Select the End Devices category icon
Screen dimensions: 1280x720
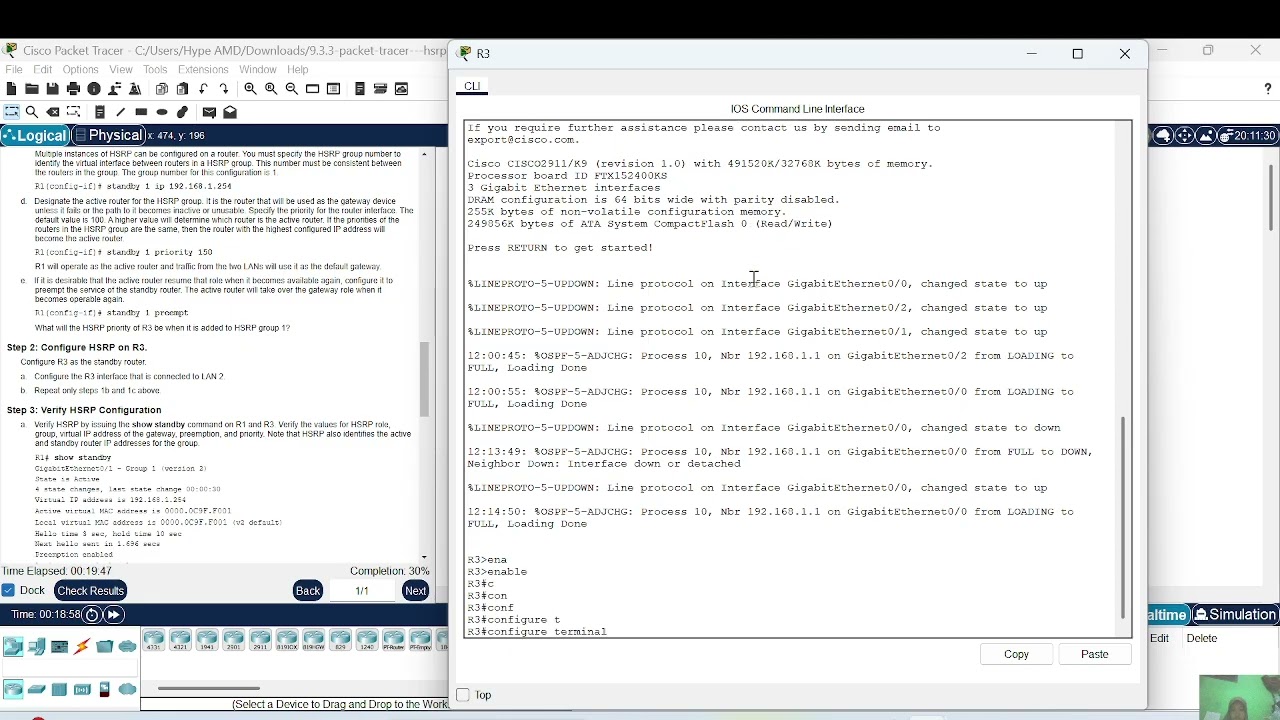[37, 647]
